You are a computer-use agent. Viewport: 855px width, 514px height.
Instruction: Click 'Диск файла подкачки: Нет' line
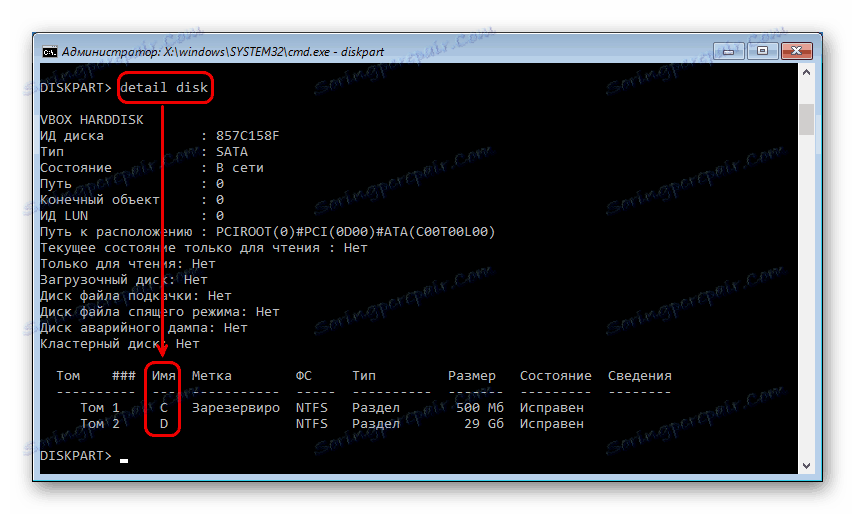136,295
